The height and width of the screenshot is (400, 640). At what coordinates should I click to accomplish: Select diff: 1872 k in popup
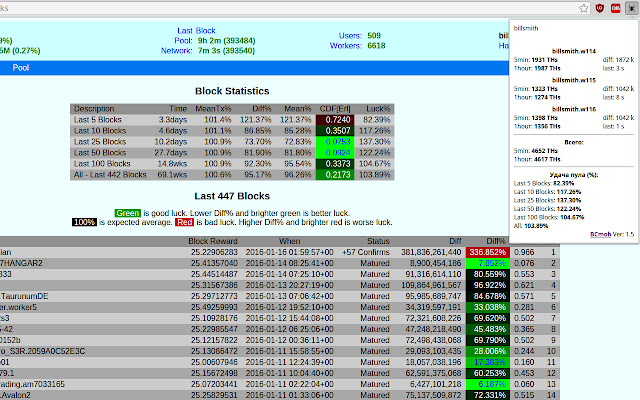pos(618,60)
